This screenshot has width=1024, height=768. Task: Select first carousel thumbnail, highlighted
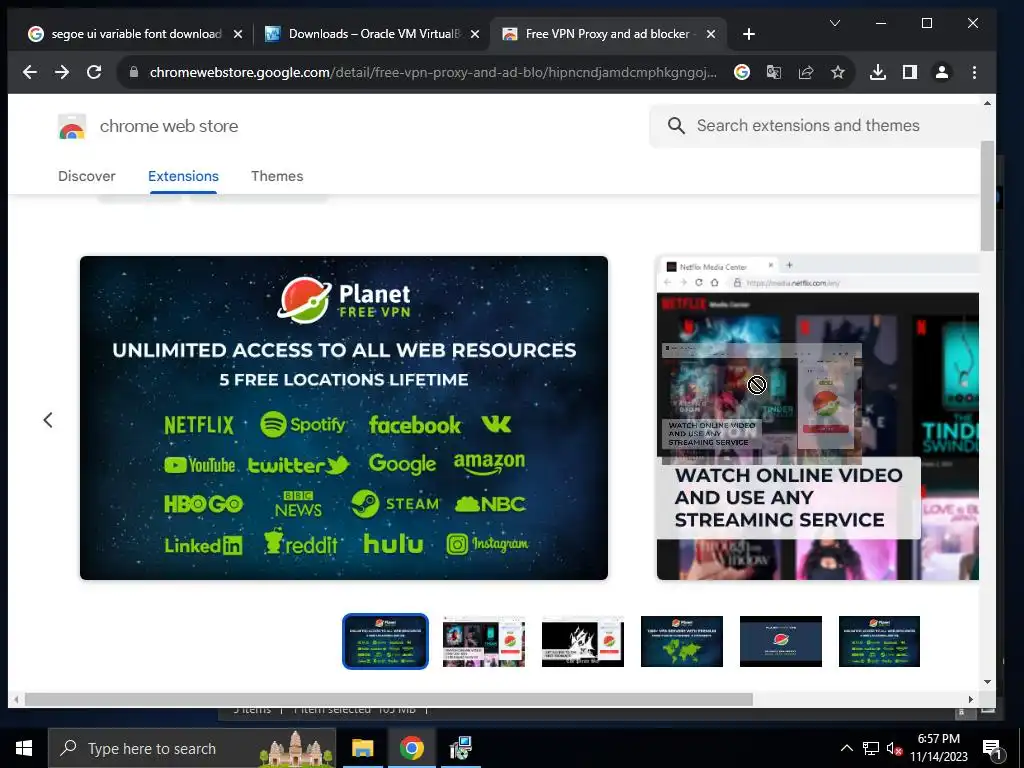point(385,641)
